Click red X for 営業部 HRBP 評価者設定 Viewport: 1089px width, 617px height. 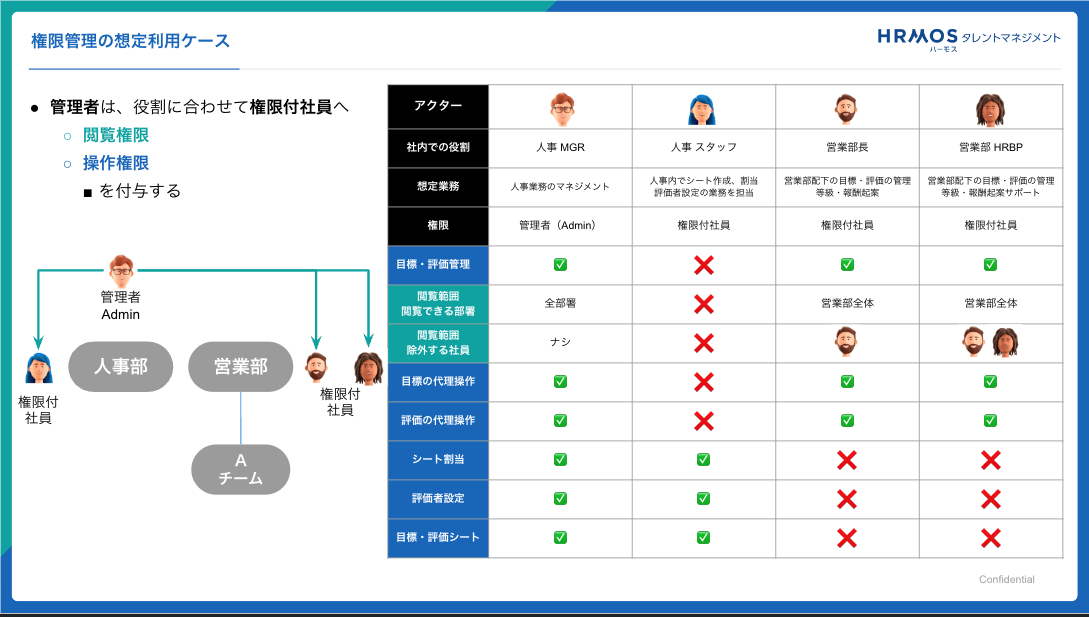click(x=990, y=499)
